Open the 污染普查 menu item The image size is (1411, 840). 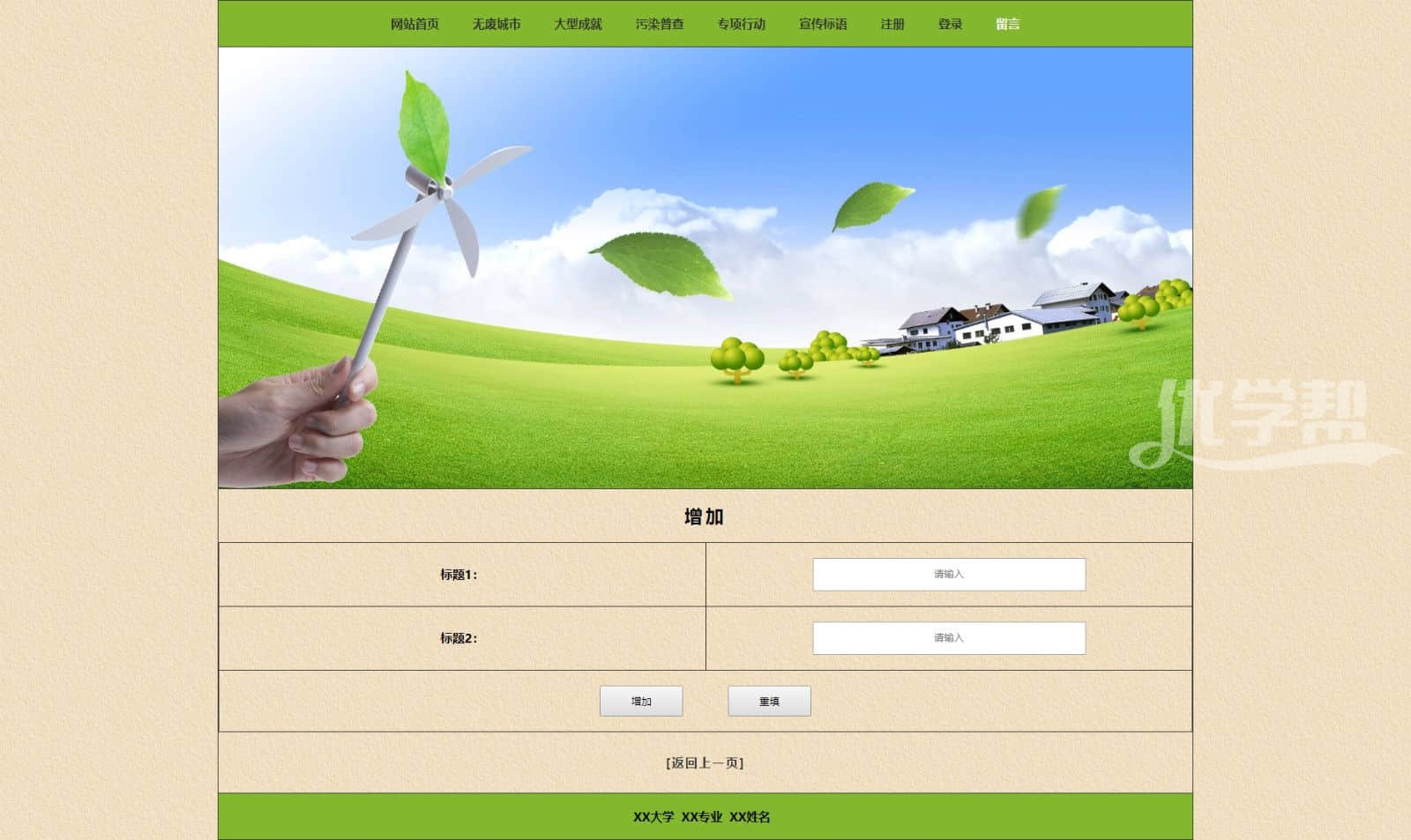(x=660, y=24)
